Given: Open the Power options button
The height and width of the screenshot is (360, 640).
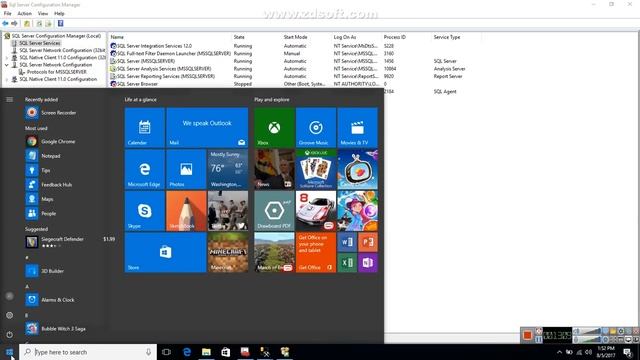Looking at the screenshot, I should pos(9,335).
